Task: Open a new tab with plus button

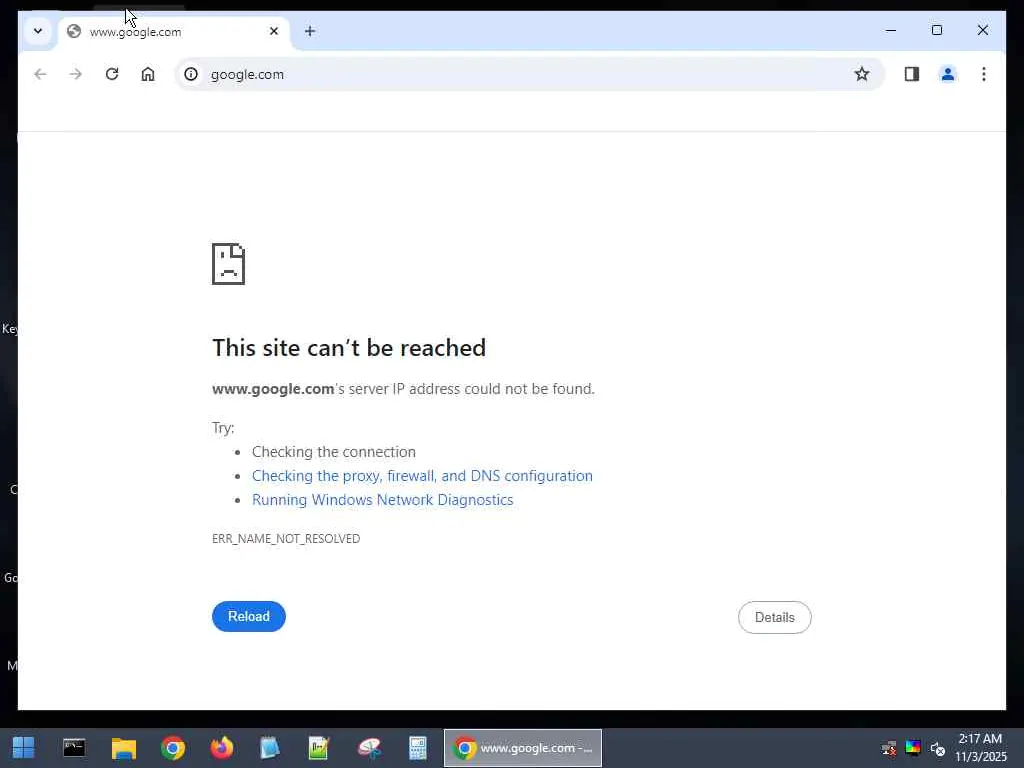Action: click(x=310, y=31)
